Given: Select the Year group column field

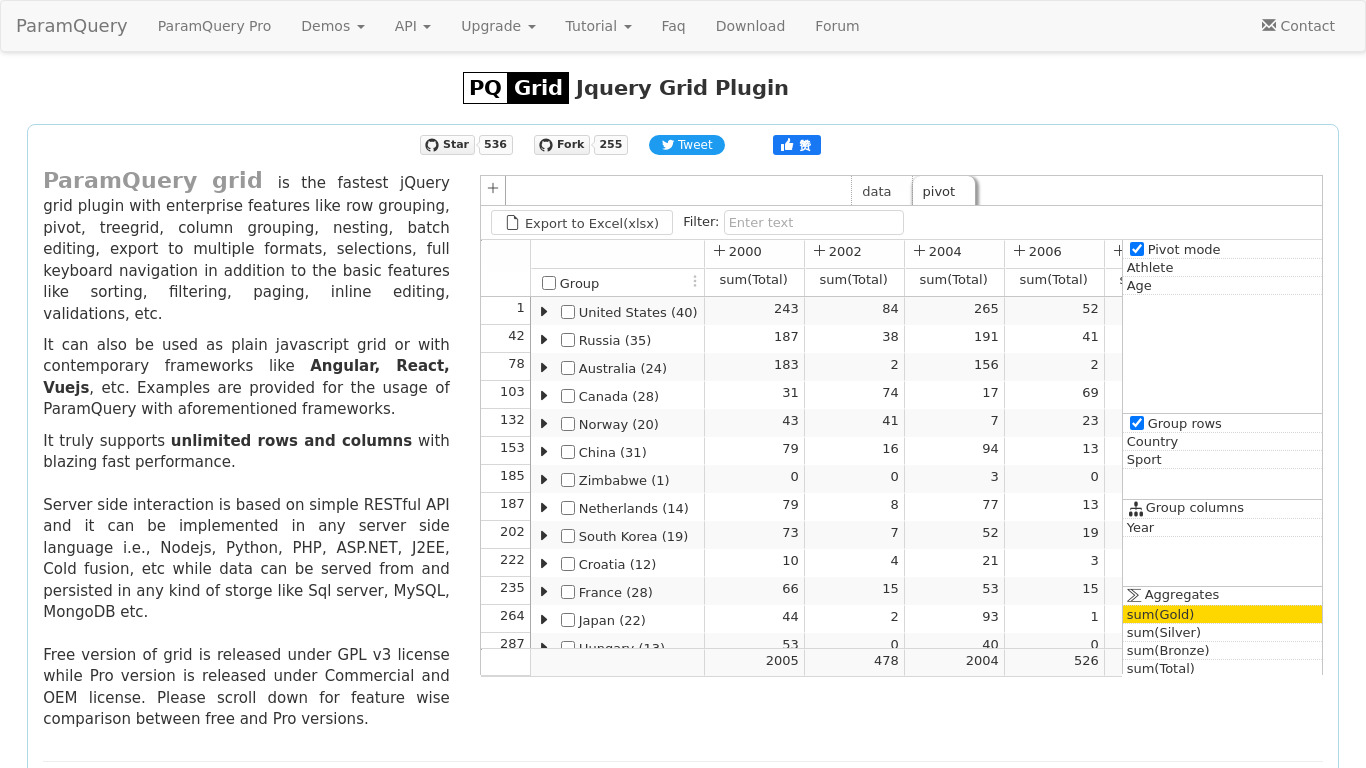Looking at the screenshot, I should point(1222,527).
